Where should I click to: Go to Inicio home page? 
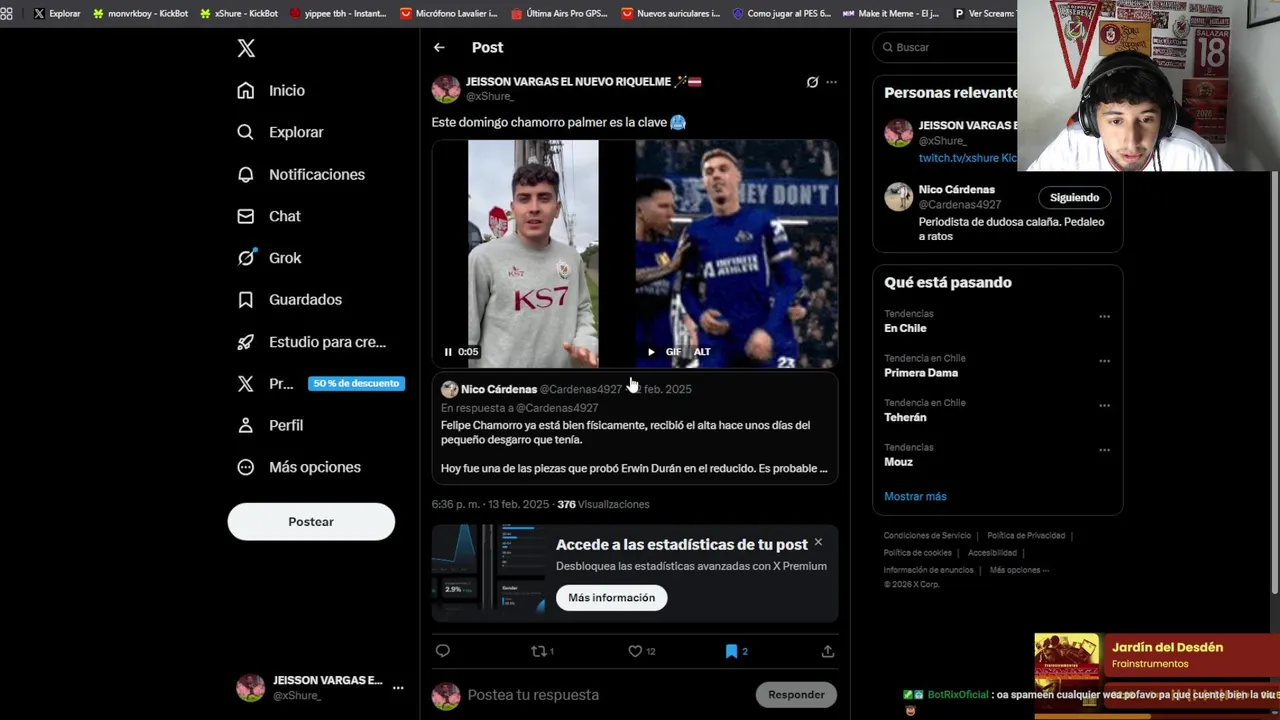[271, 90]
